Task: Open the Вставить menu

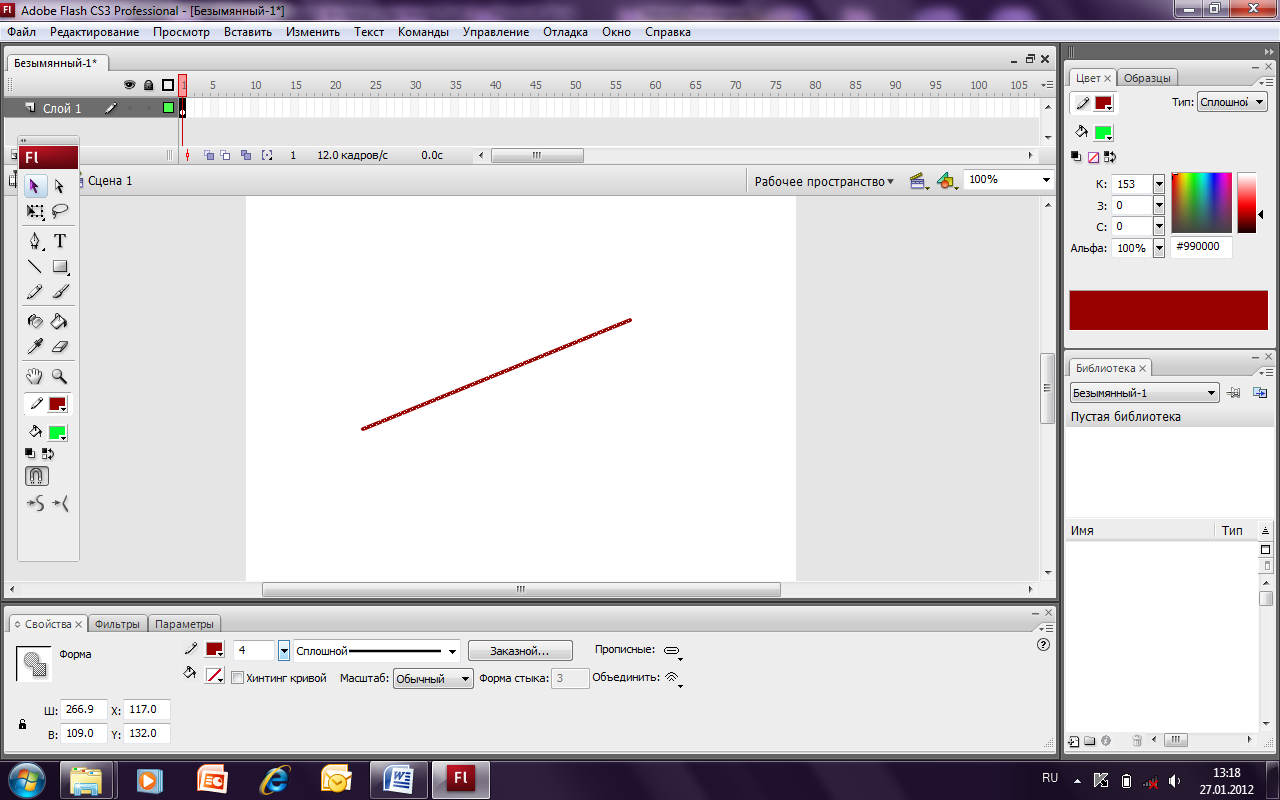Action: pos(248,32)
